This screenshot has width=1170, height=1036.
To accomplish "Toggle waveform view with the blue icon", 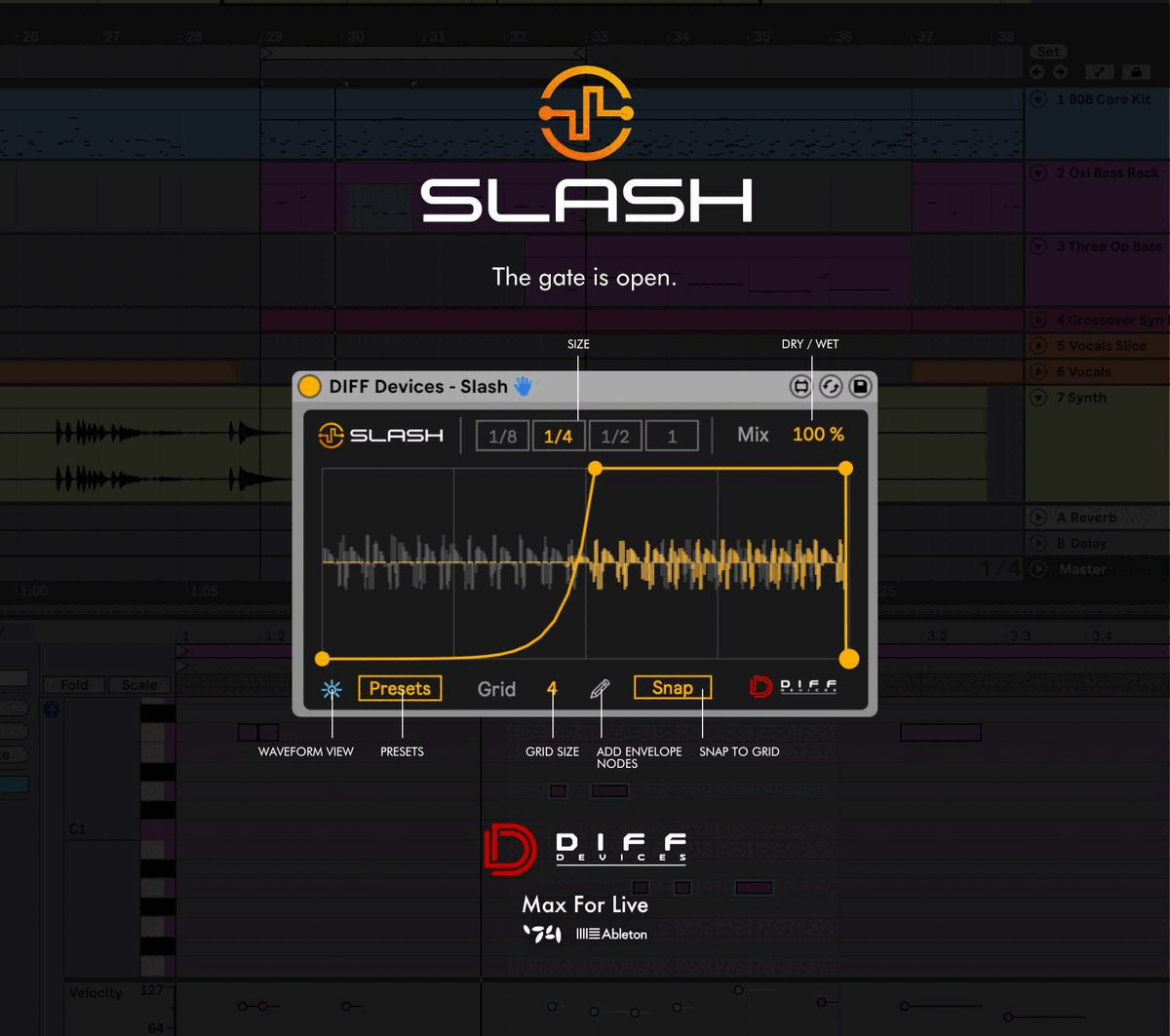I will (x=331, y=690).
